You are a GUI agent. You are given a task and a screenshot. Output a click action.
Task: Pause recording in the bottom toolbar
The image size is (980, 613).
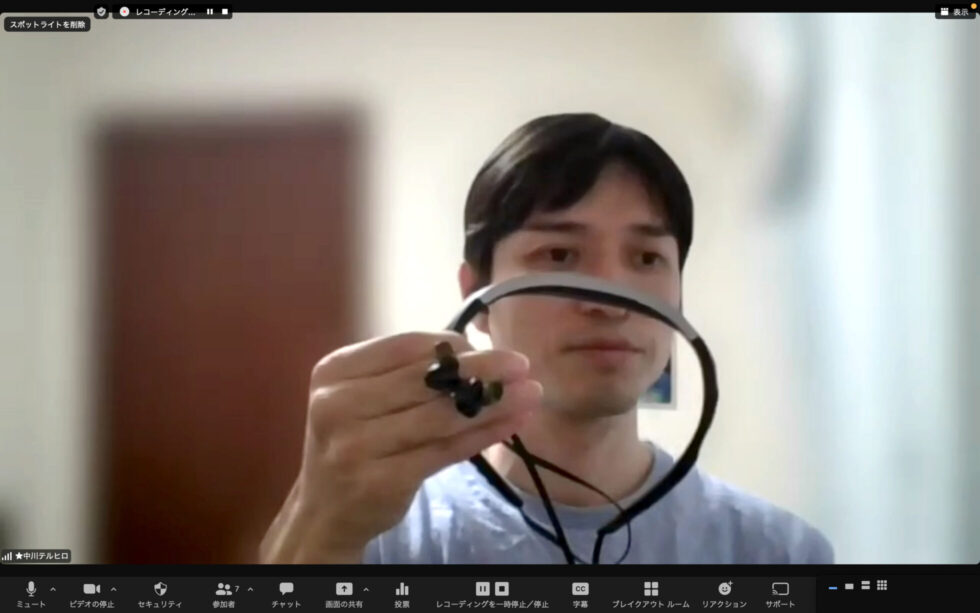483,589
